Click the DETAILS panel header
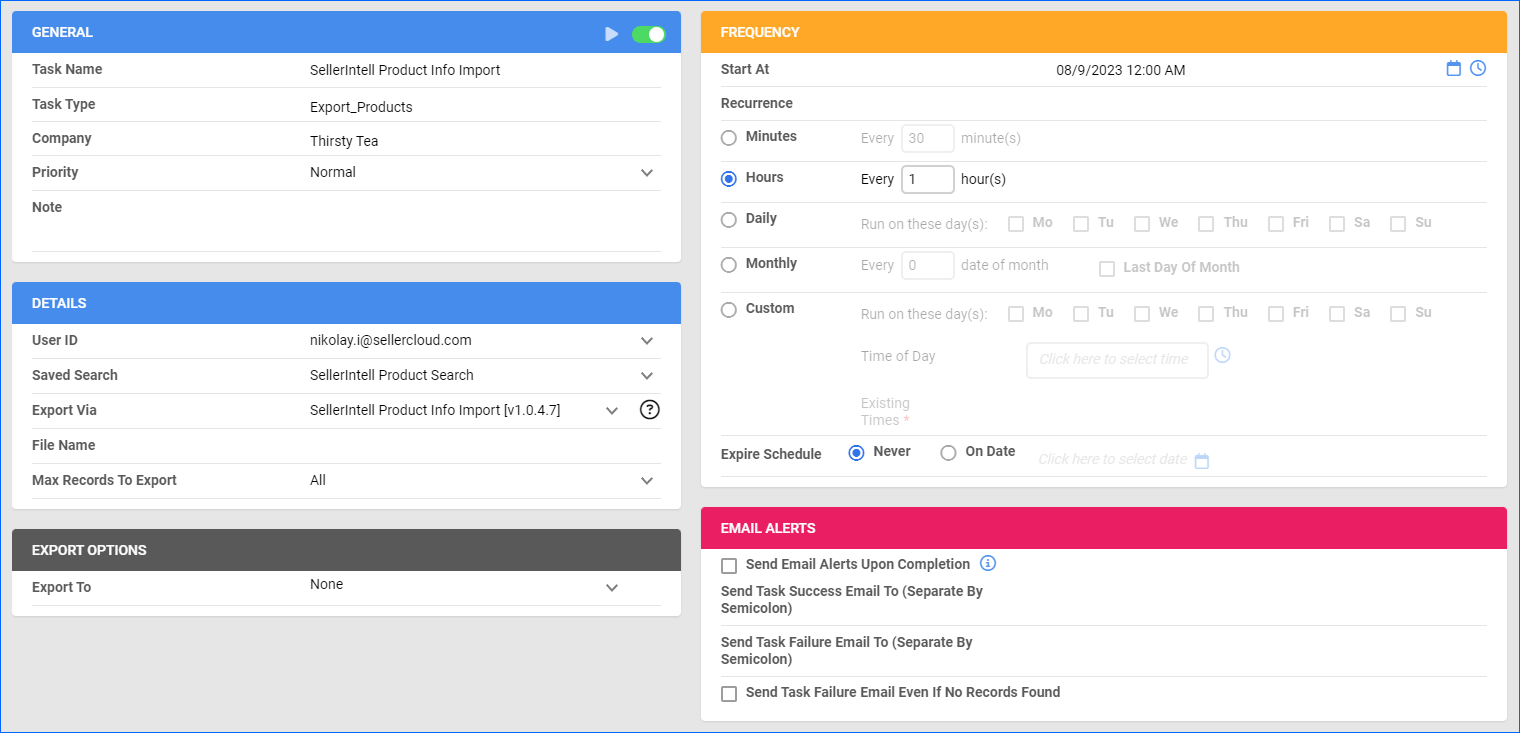 click(346, 303)
